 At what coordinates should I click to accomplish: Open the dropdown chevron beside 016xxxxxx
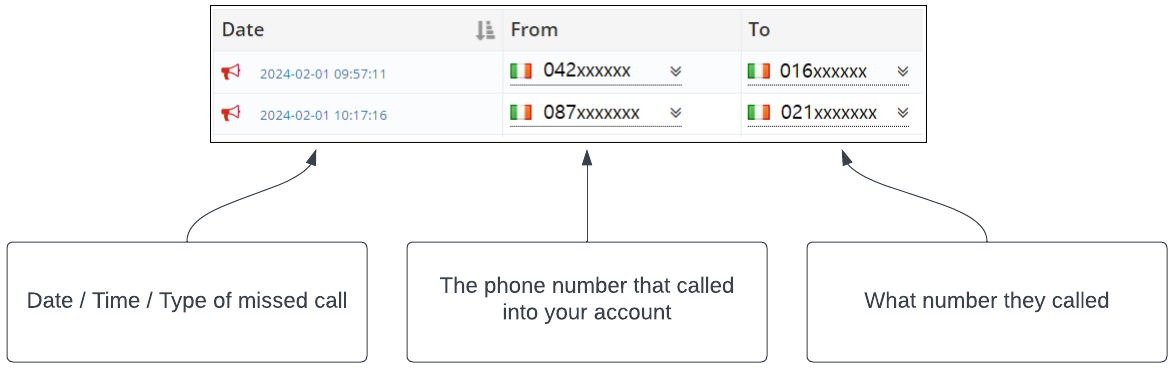(x=903, y=71)
